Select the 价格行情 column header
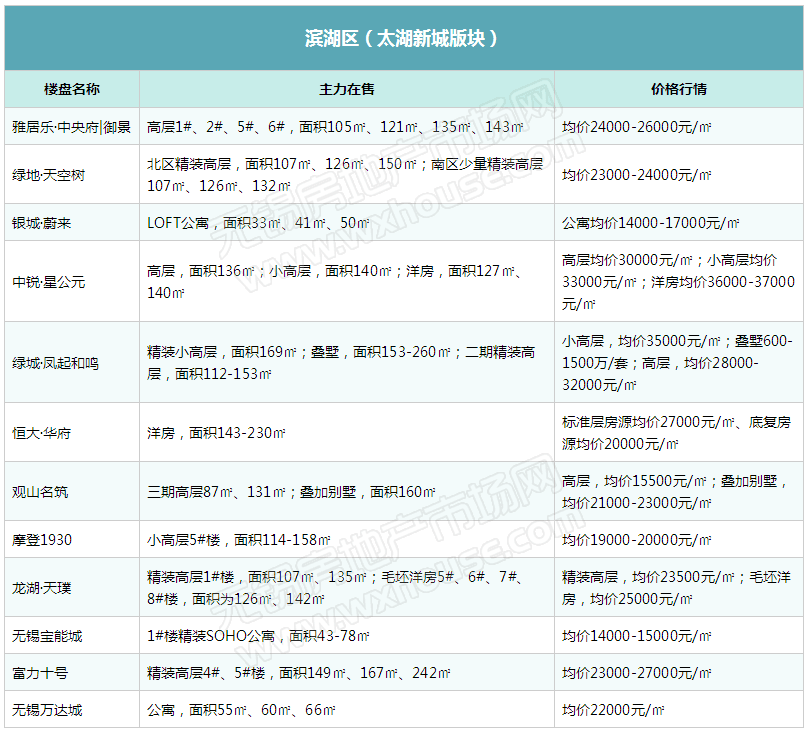The height and width of the screenshot is (733, 810). click(x=679, y=89)
